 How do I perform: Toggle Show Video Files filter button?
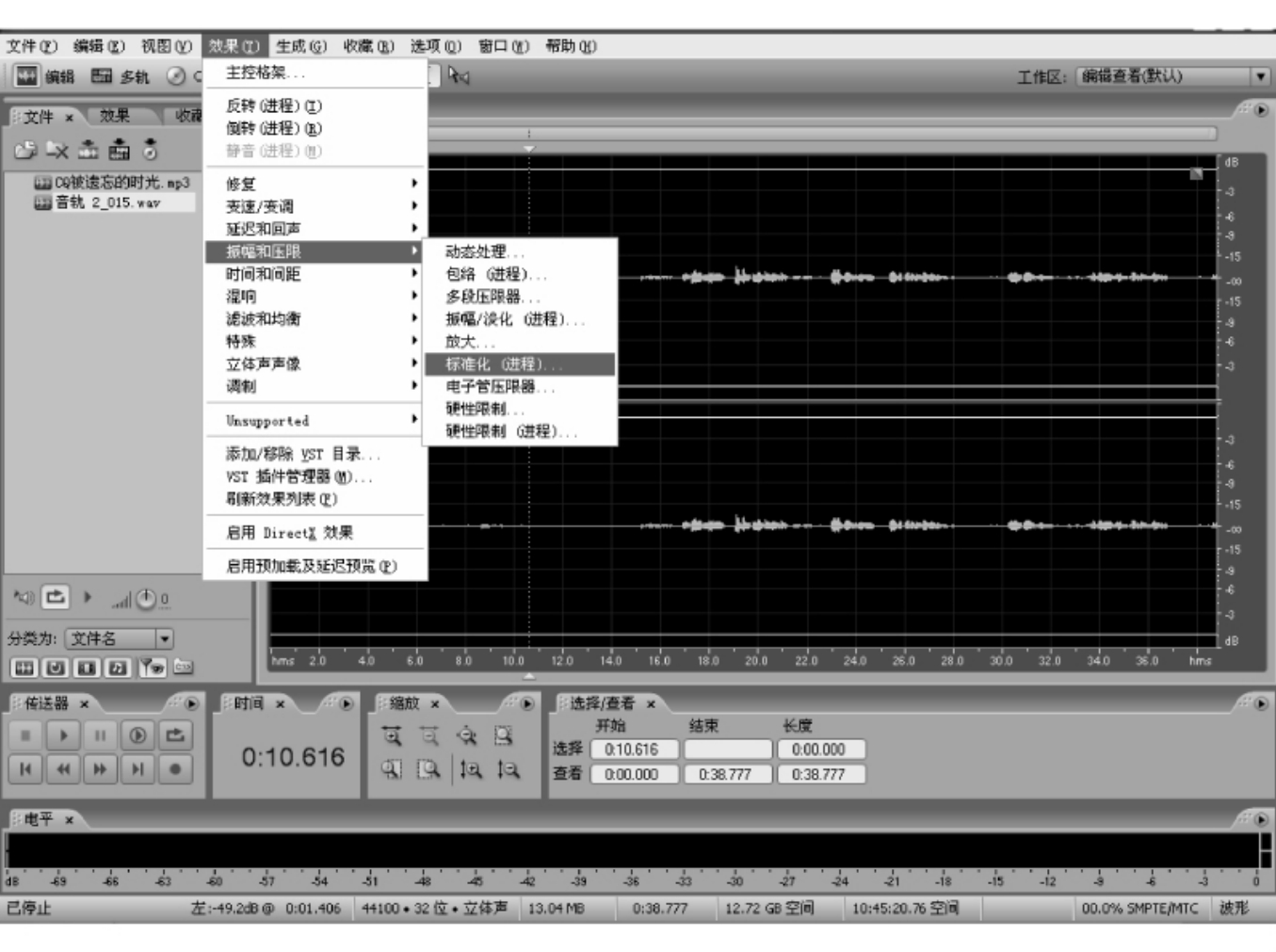[87, 668]
